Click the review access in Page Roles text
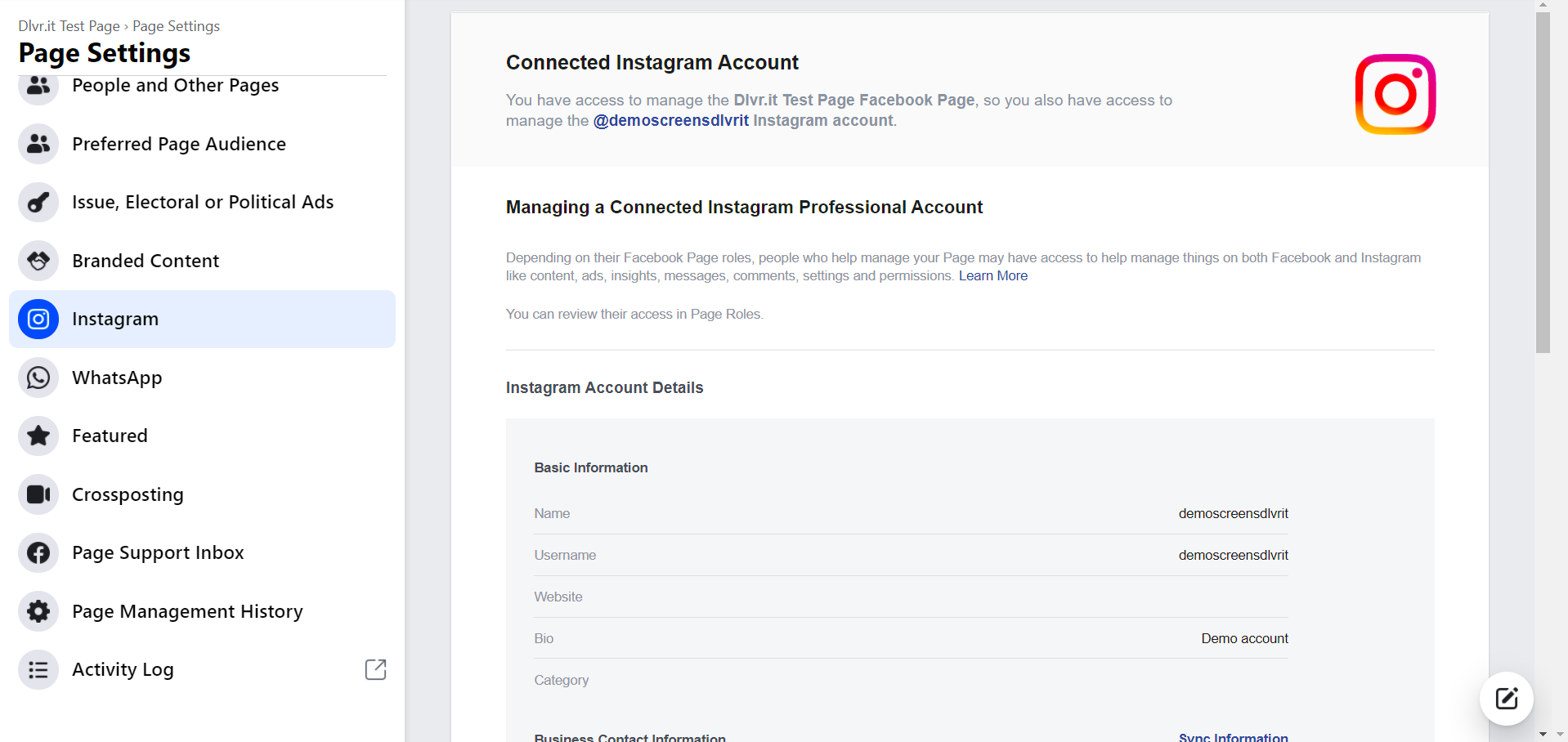This screenshot has width=1568, height=742. point(634,314)
